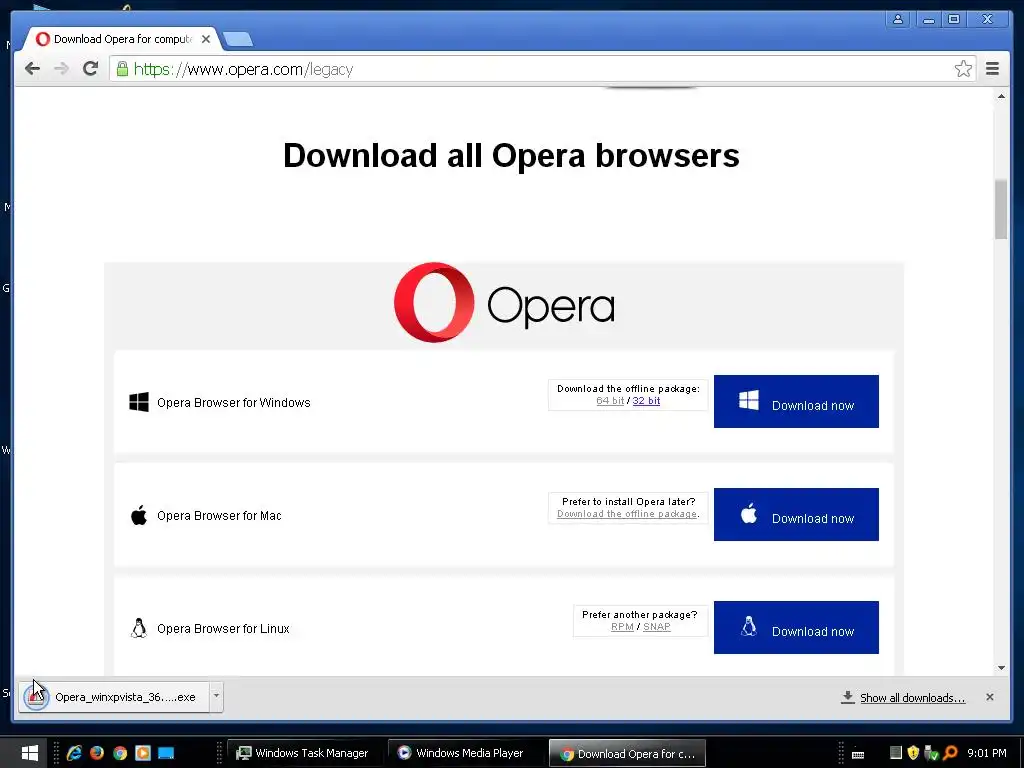The height and width of the screenshot is (768, 1024).
Task: Open a new browser tab
Action: (x=238, y=40)
